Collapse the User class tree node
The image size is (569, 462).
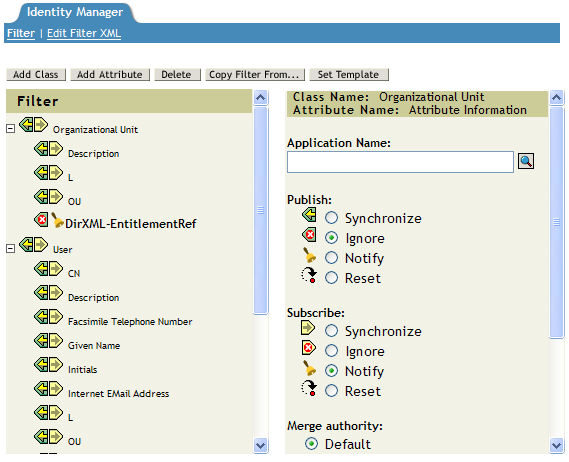click(11, 249)
